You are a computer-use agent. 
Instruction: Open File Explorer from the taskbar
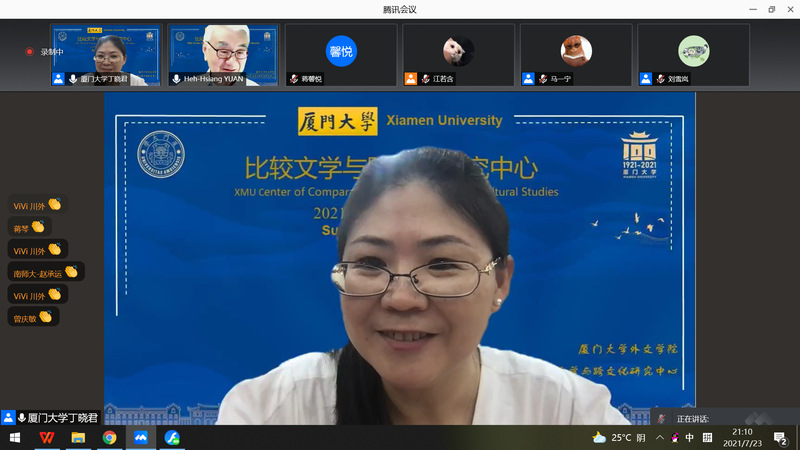tap(78, 437)
